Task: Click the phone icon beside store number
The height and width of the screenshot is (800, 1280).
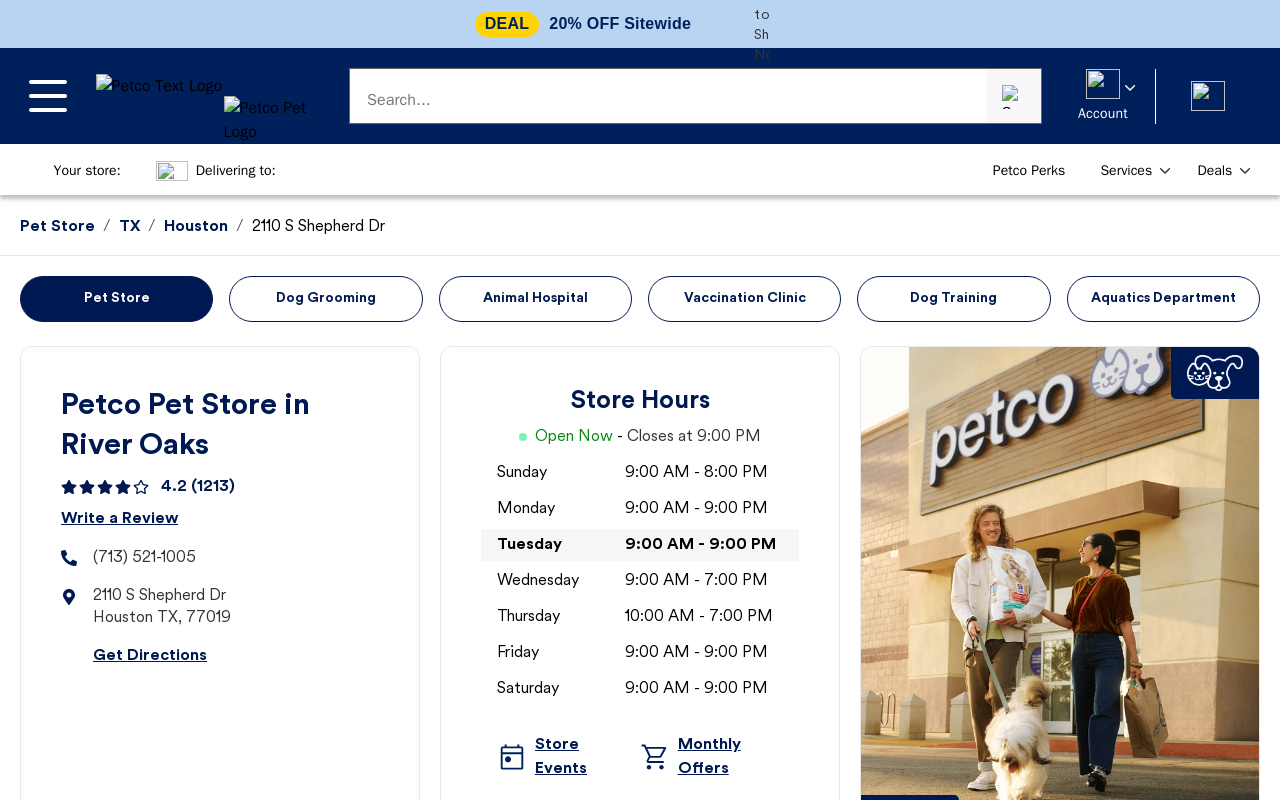Action: 69,558
